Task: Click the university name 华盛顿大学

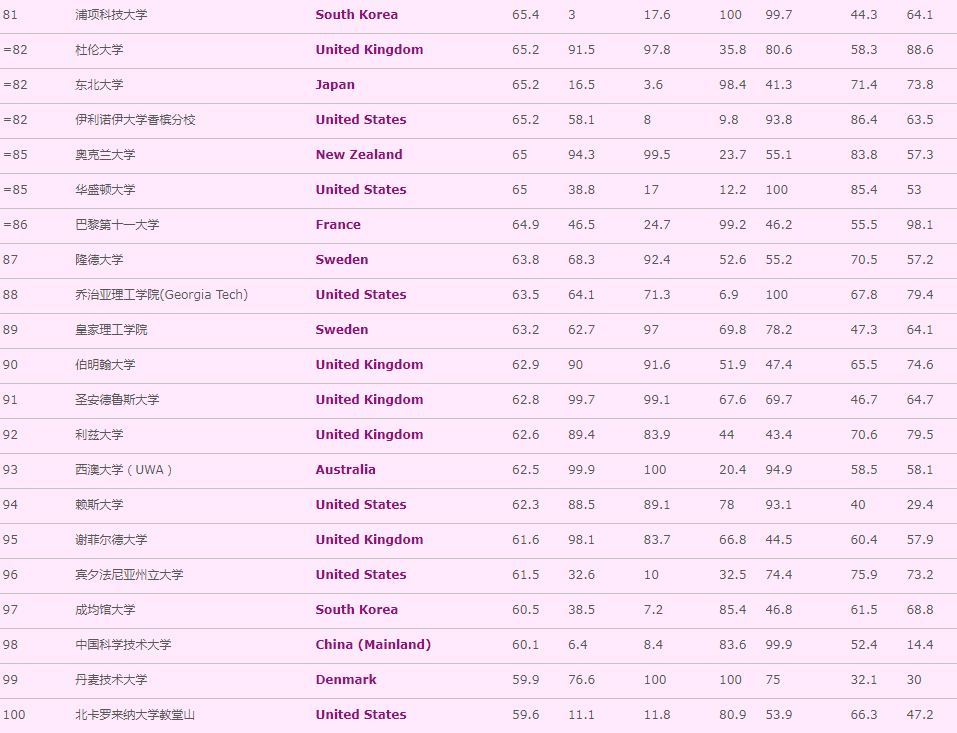Action: coord(105,190)
